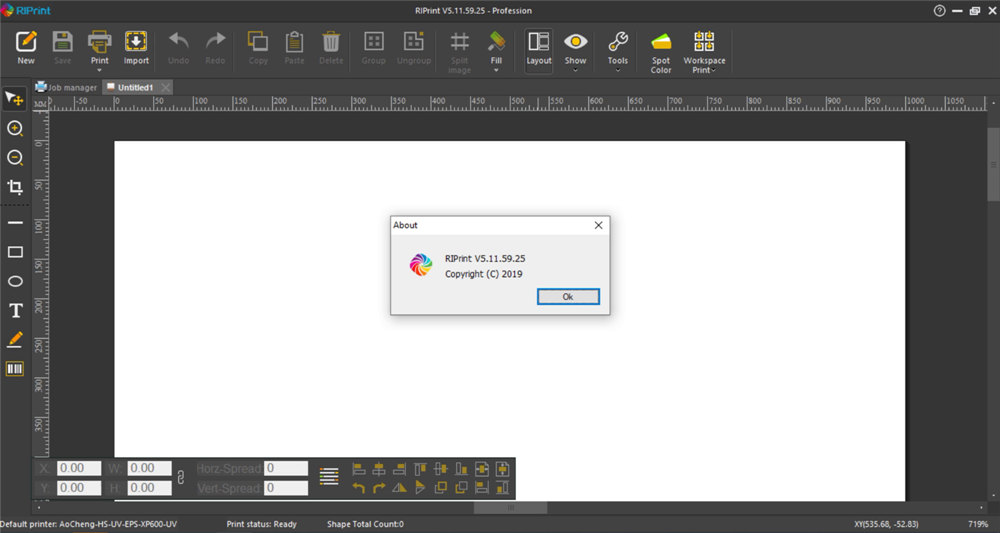The height and width of the screenshot is (533, 1000).
Task: Select the zoom in magnifier tool
Action: click(x=15, y=129)
